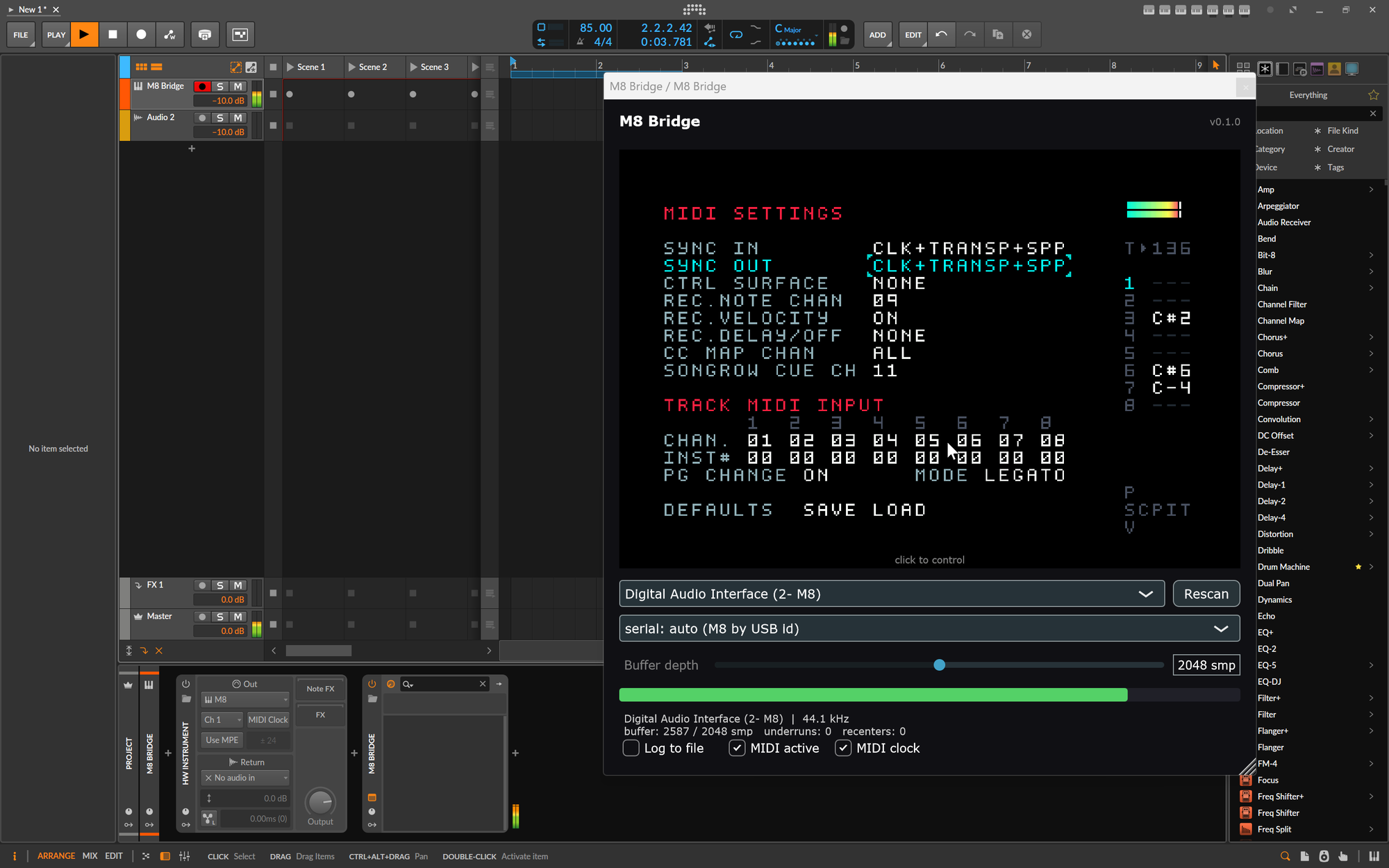Expand the Amp device category in browser
This screenshot has width=1389, height=868.
point(1371,190)
